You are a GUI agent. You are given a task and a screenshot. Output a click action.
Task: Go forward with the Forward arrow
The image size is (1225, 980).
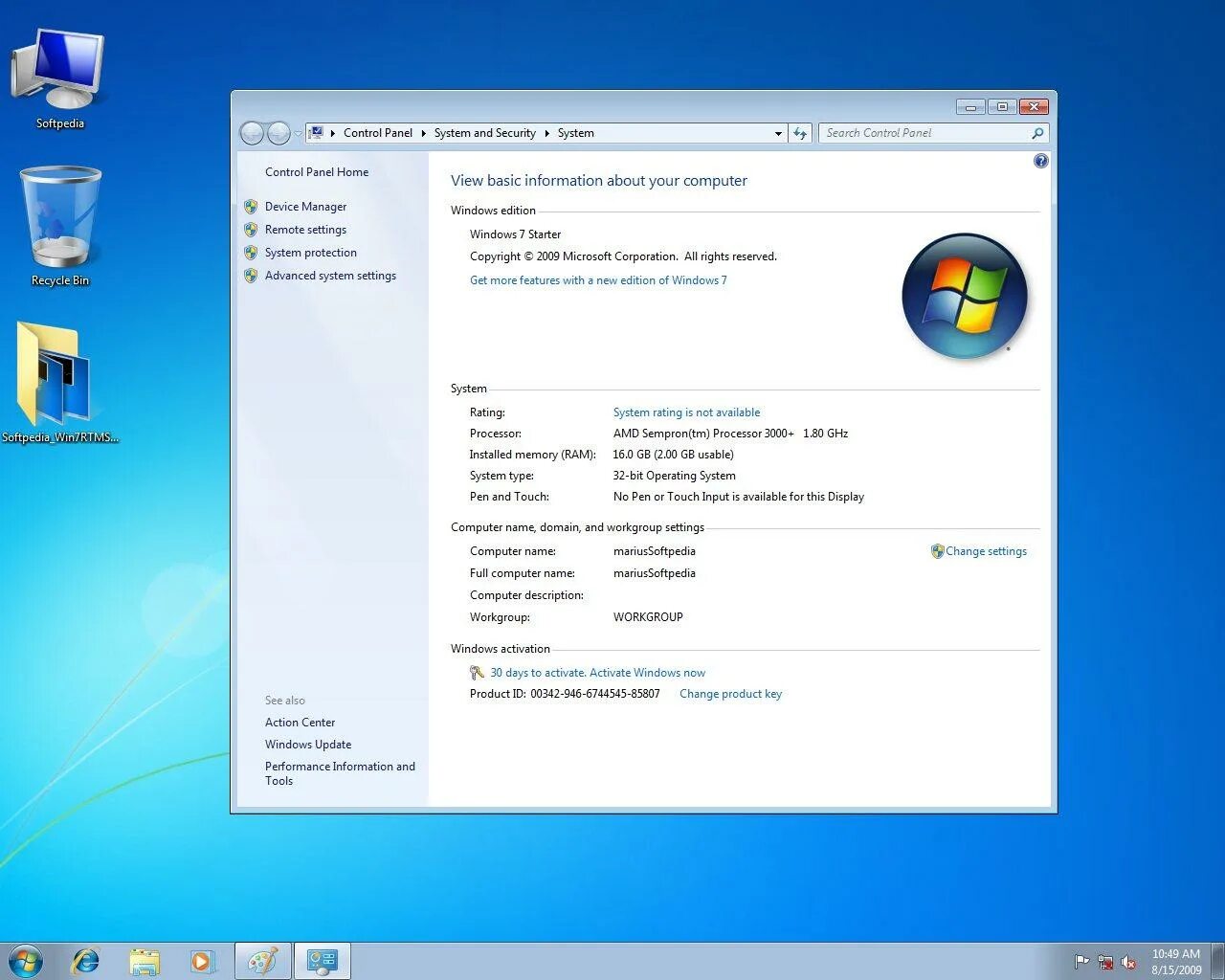278,133
